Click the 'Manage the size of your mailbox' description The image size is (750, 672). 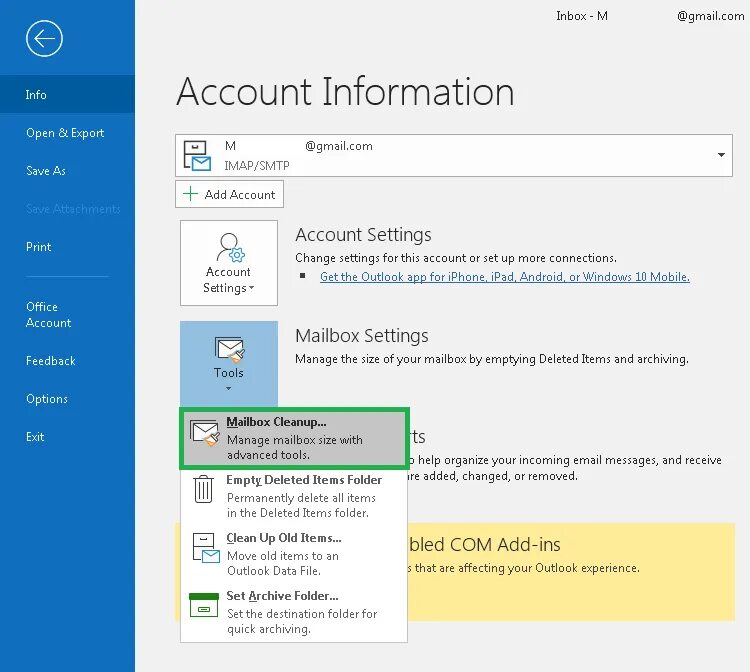click(492, 359)
